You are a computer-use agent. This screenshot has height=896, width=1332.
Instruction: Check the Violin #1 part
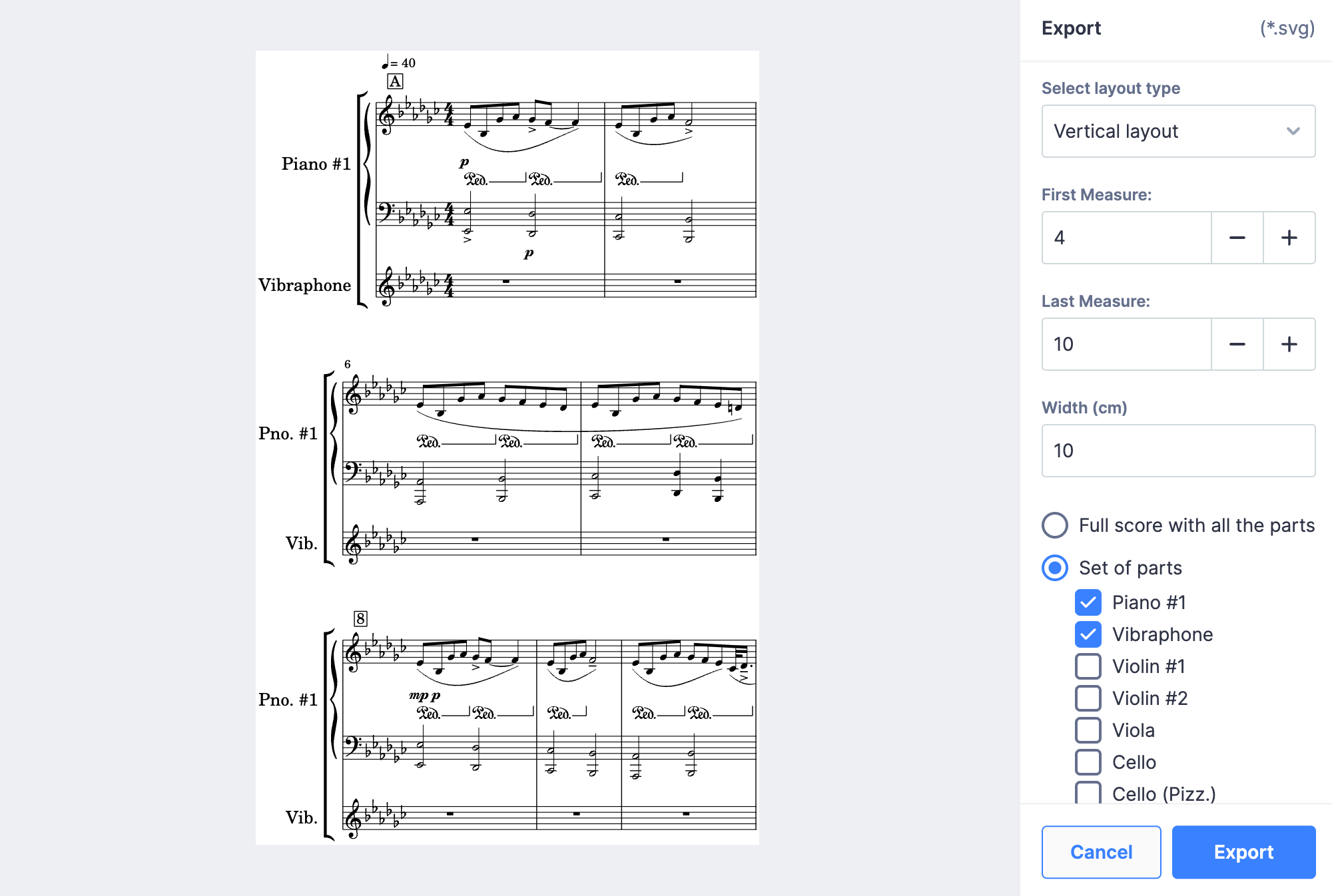1088,666
